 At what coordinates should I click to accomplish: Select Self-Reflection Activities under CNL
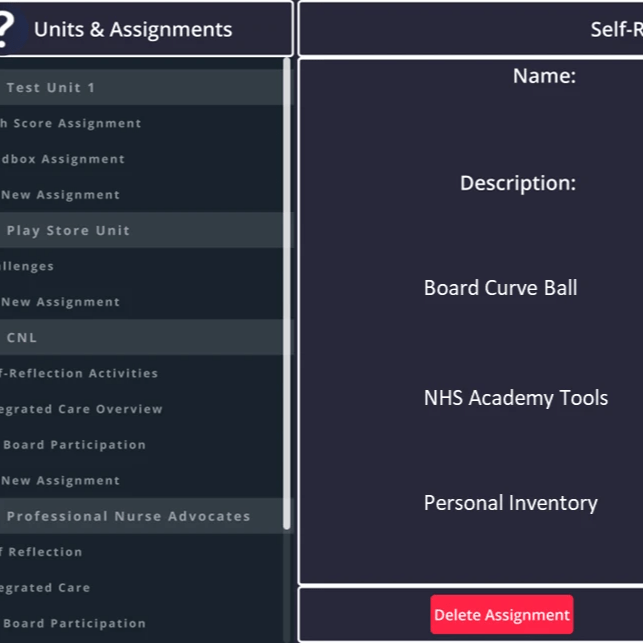pyautogui.click(x=79, y=374)
